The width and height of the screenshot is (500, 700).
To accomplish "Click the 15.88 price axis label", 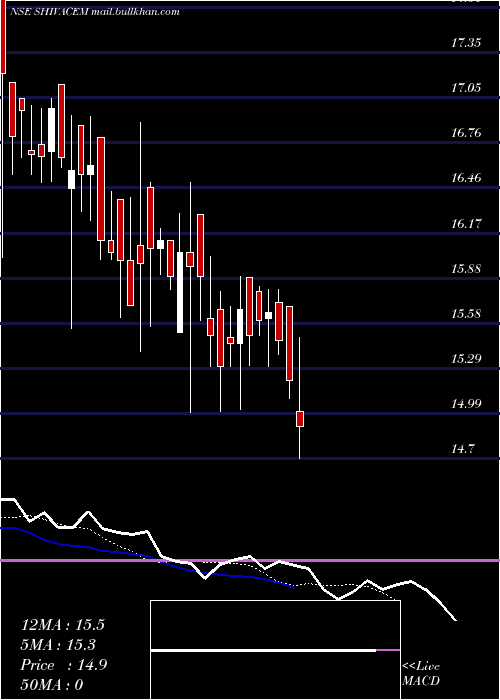I will tap(466, 269).
